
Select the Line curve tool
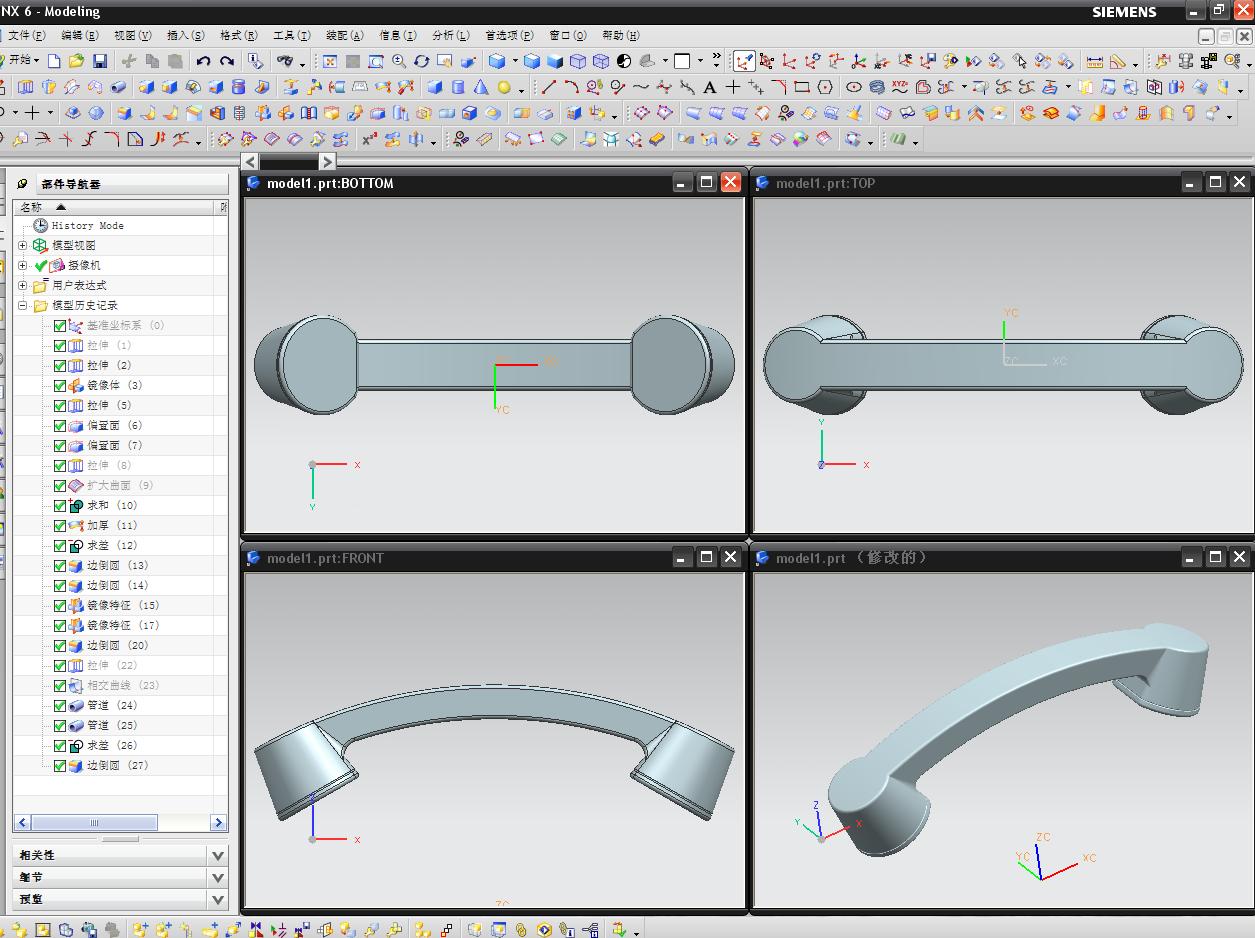[x=549, y=87]
